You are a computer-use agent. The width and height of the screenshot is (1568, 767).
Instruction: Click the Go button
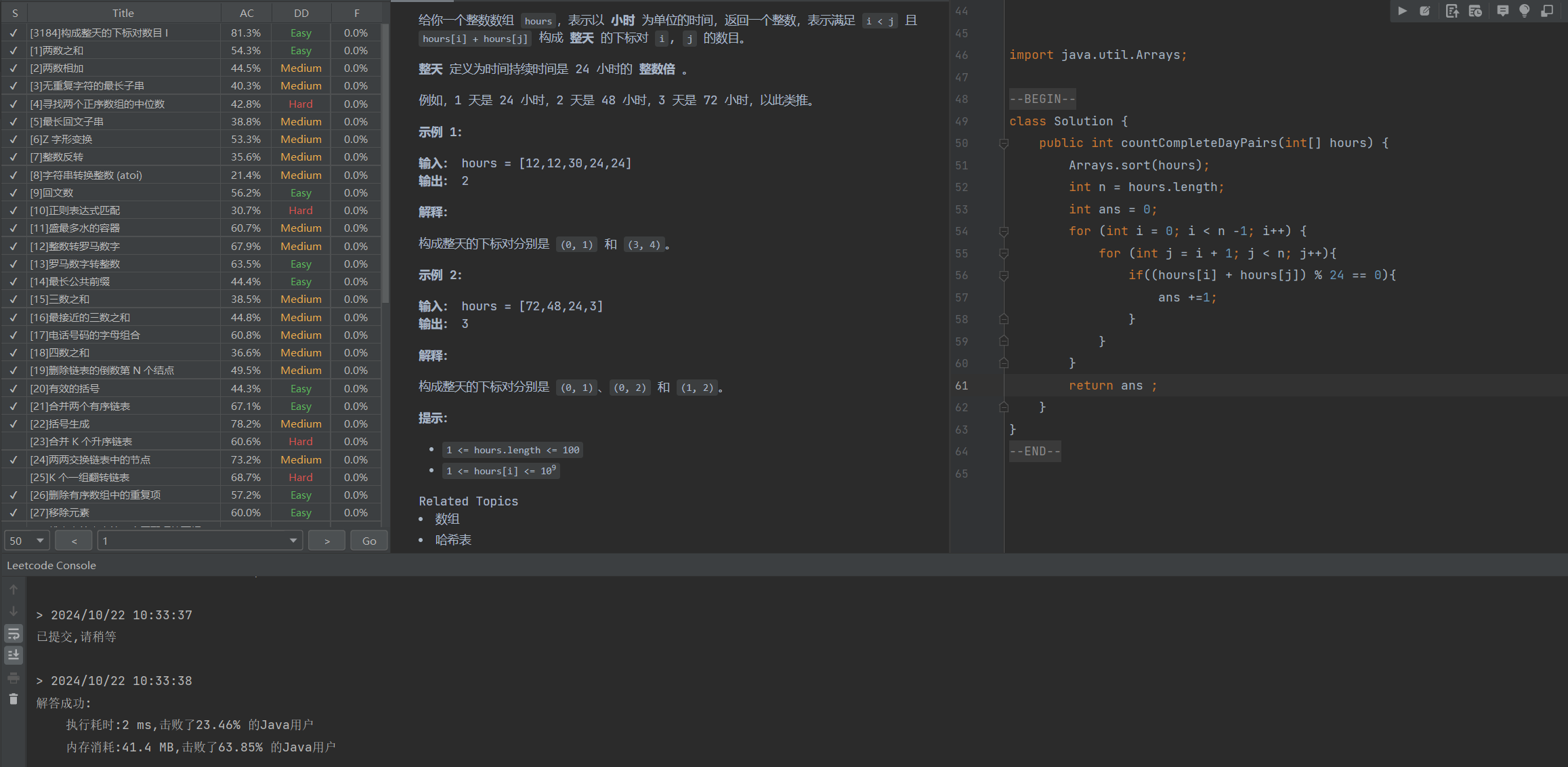tap(369, 541)
